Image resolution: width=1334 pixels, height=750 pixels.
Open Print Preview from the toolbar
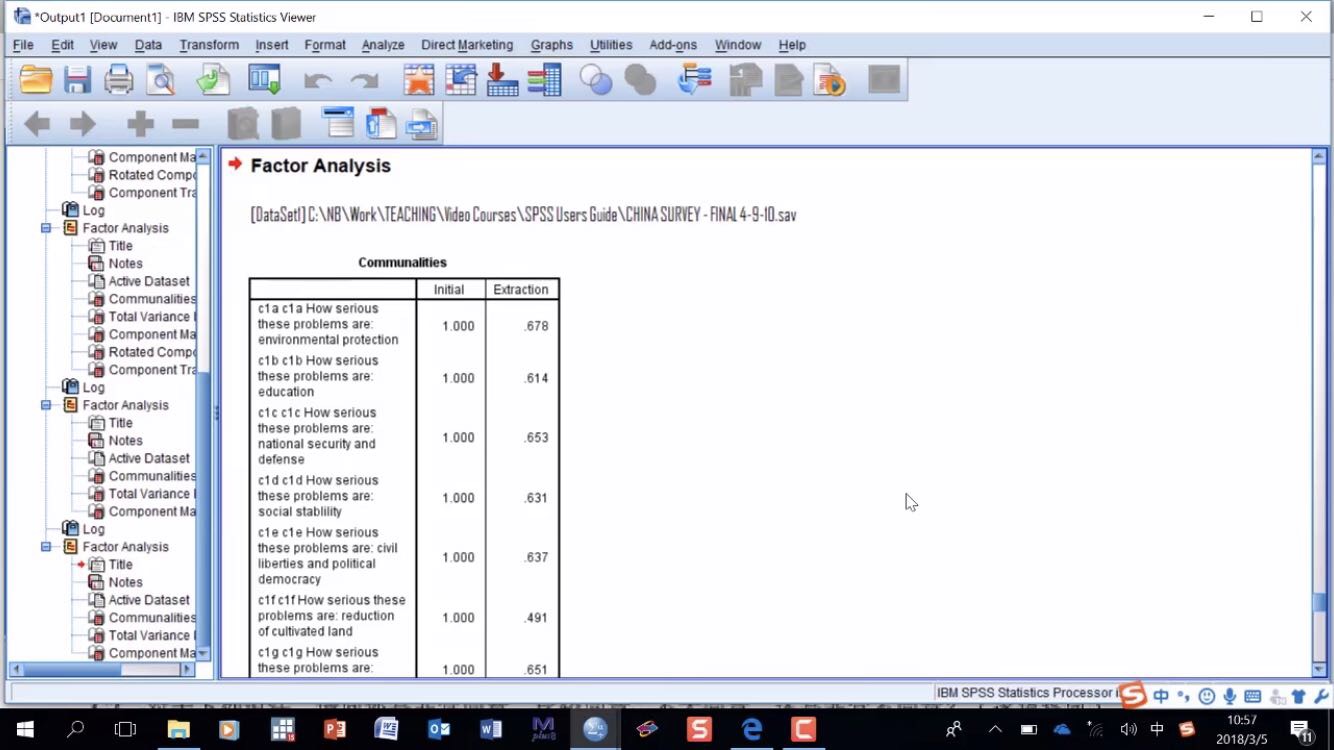click(160, 80)
